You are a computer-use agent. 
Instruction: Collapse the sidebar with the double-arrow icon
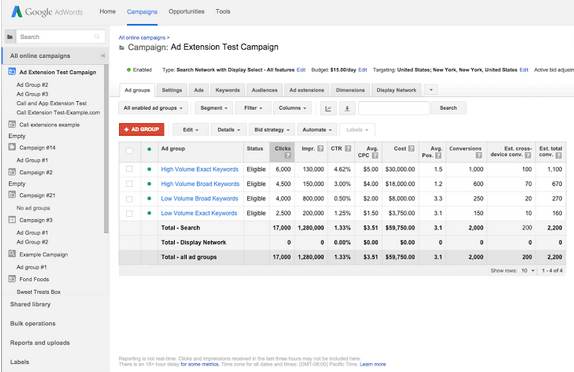click(x=103, y=56)
